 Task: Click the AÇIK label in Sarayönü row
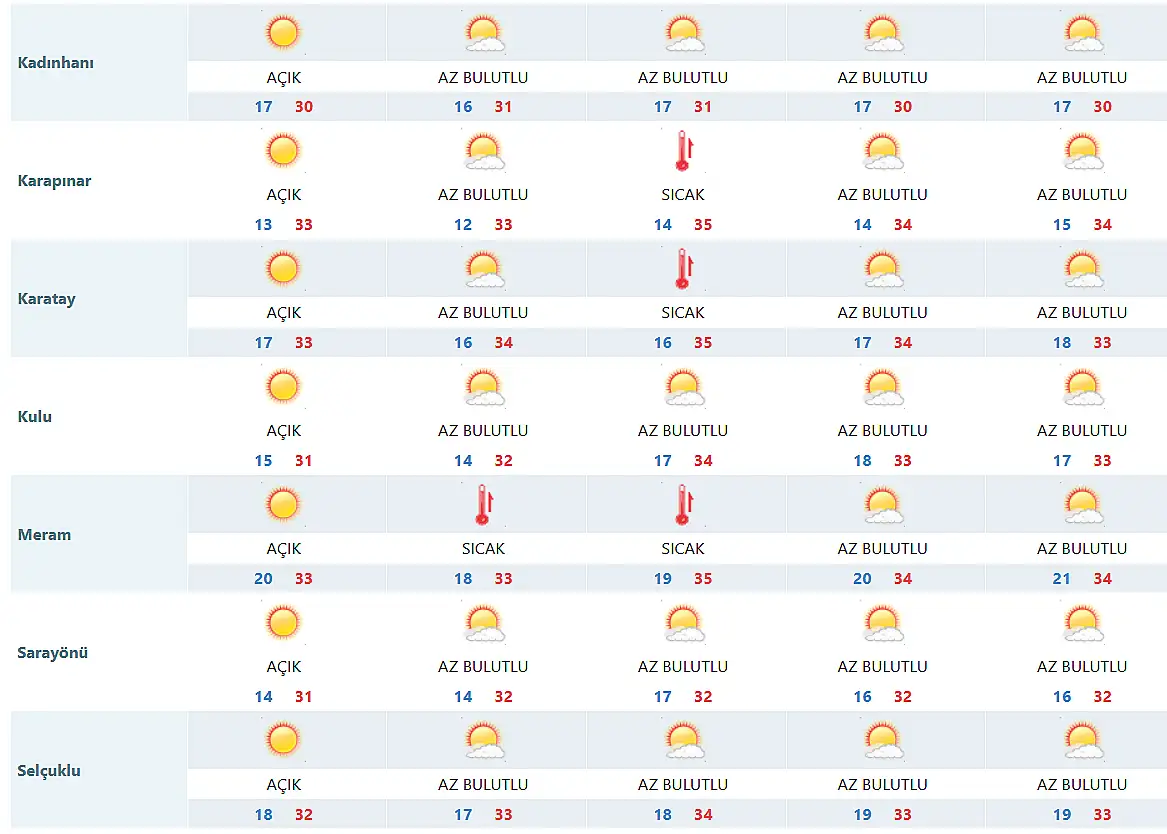click(x=283, y=667)
